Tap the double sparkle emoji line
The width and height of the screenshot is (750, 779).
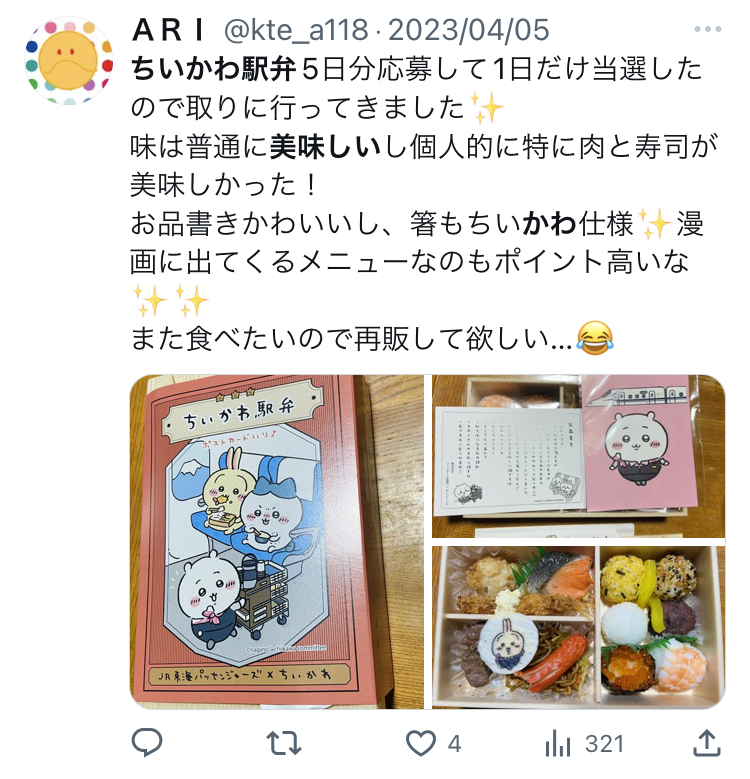click(170, 301)
